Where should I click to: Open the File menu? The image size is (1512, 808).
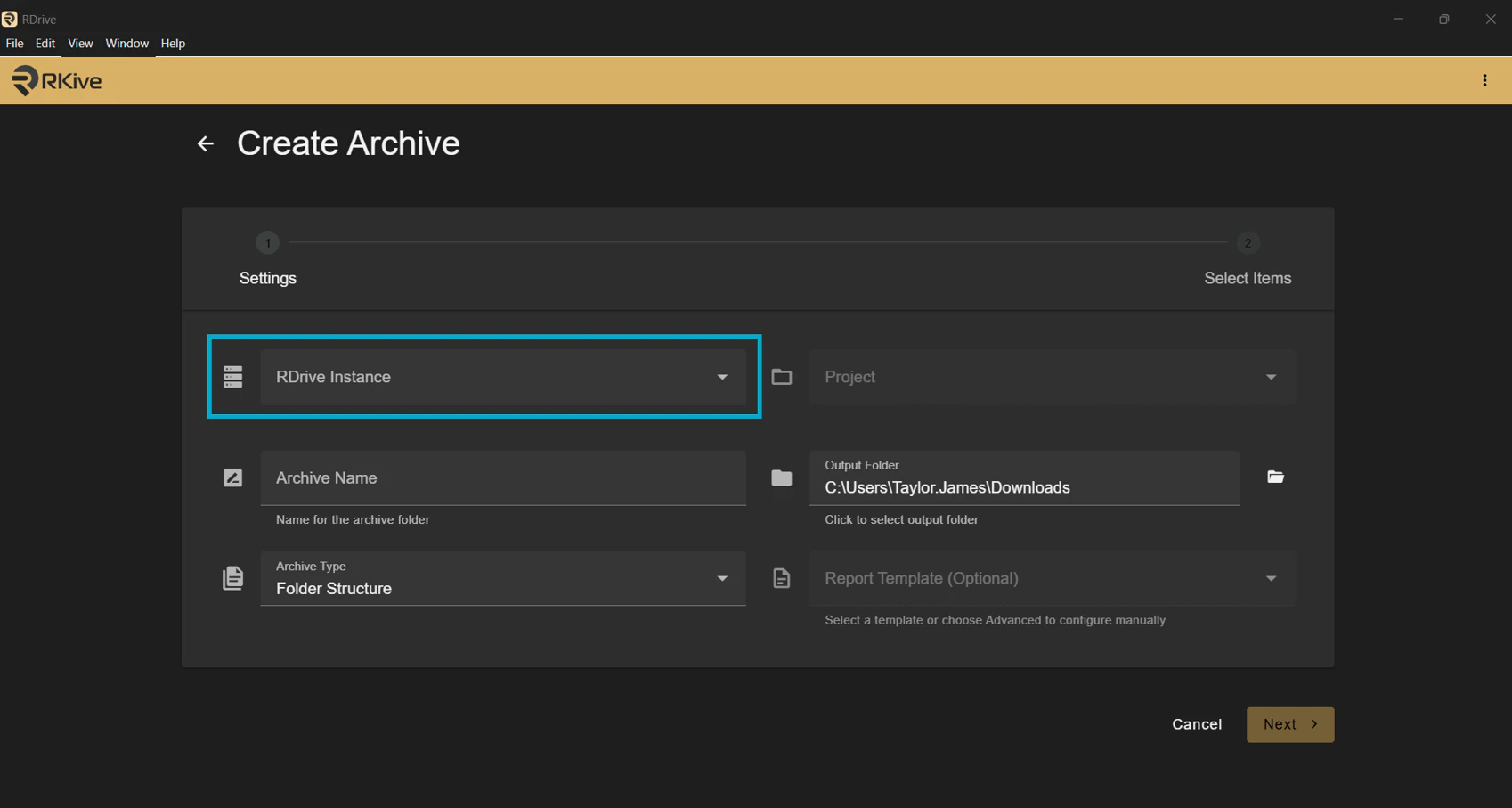tap(14, 44)
